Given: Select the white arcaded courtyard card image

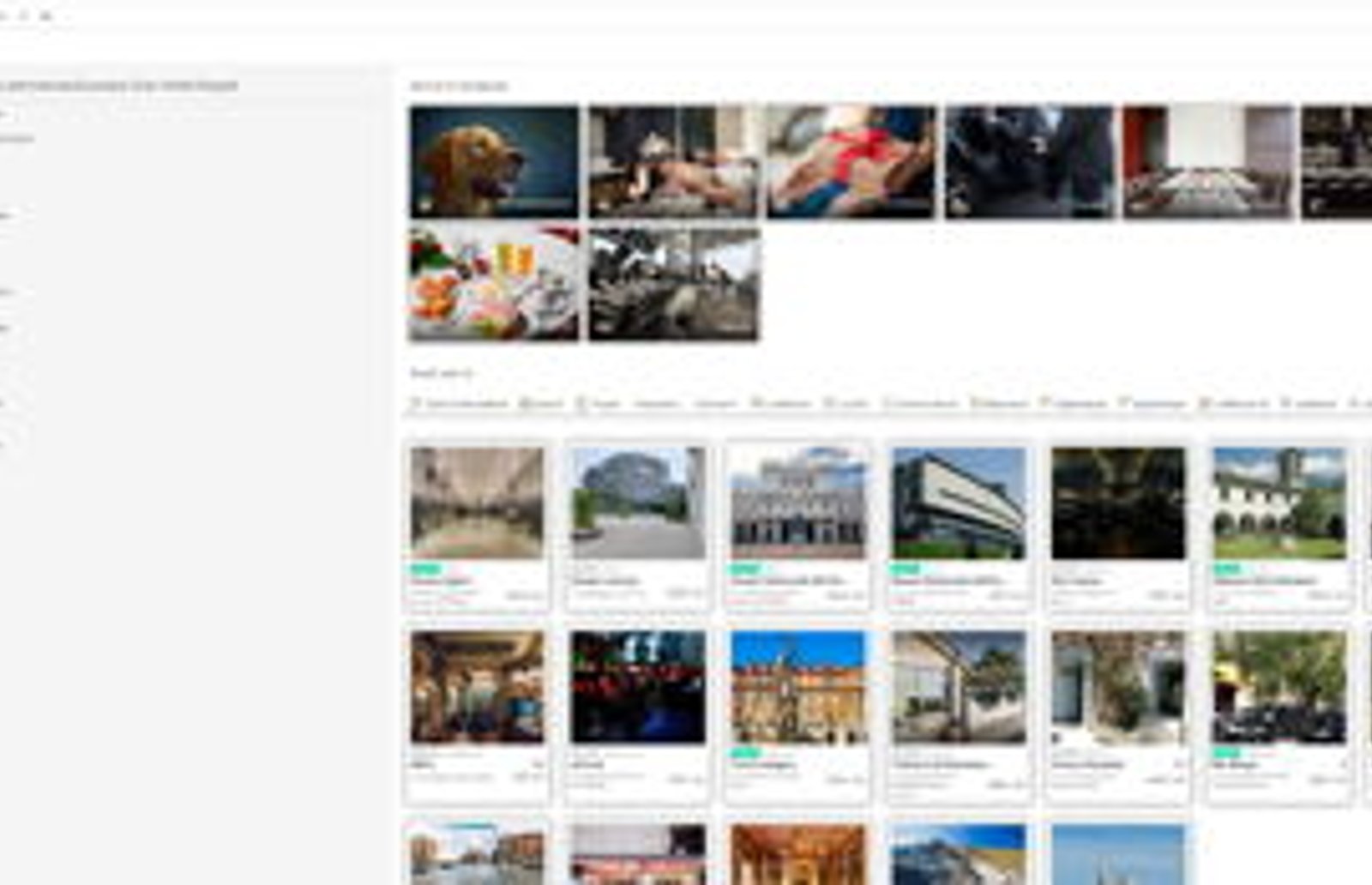Looking at the screenshot, I should [1279, 503].
